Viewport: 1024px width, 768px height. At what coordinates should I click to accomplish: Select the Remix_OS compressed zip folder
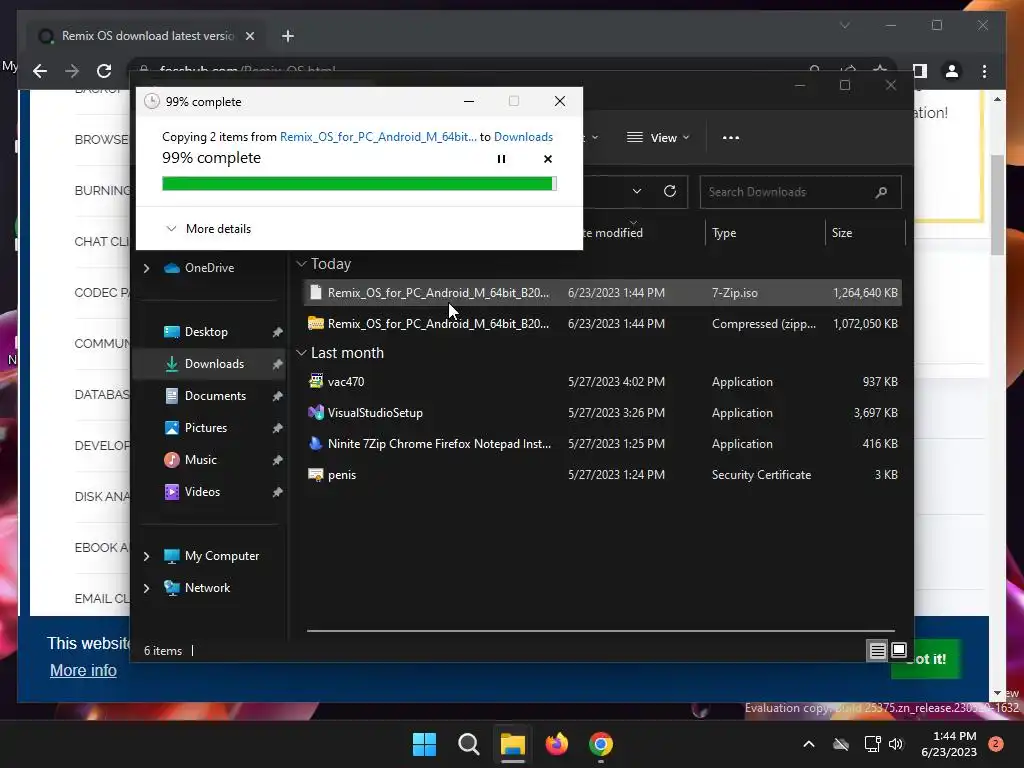[x=602, y=323]
